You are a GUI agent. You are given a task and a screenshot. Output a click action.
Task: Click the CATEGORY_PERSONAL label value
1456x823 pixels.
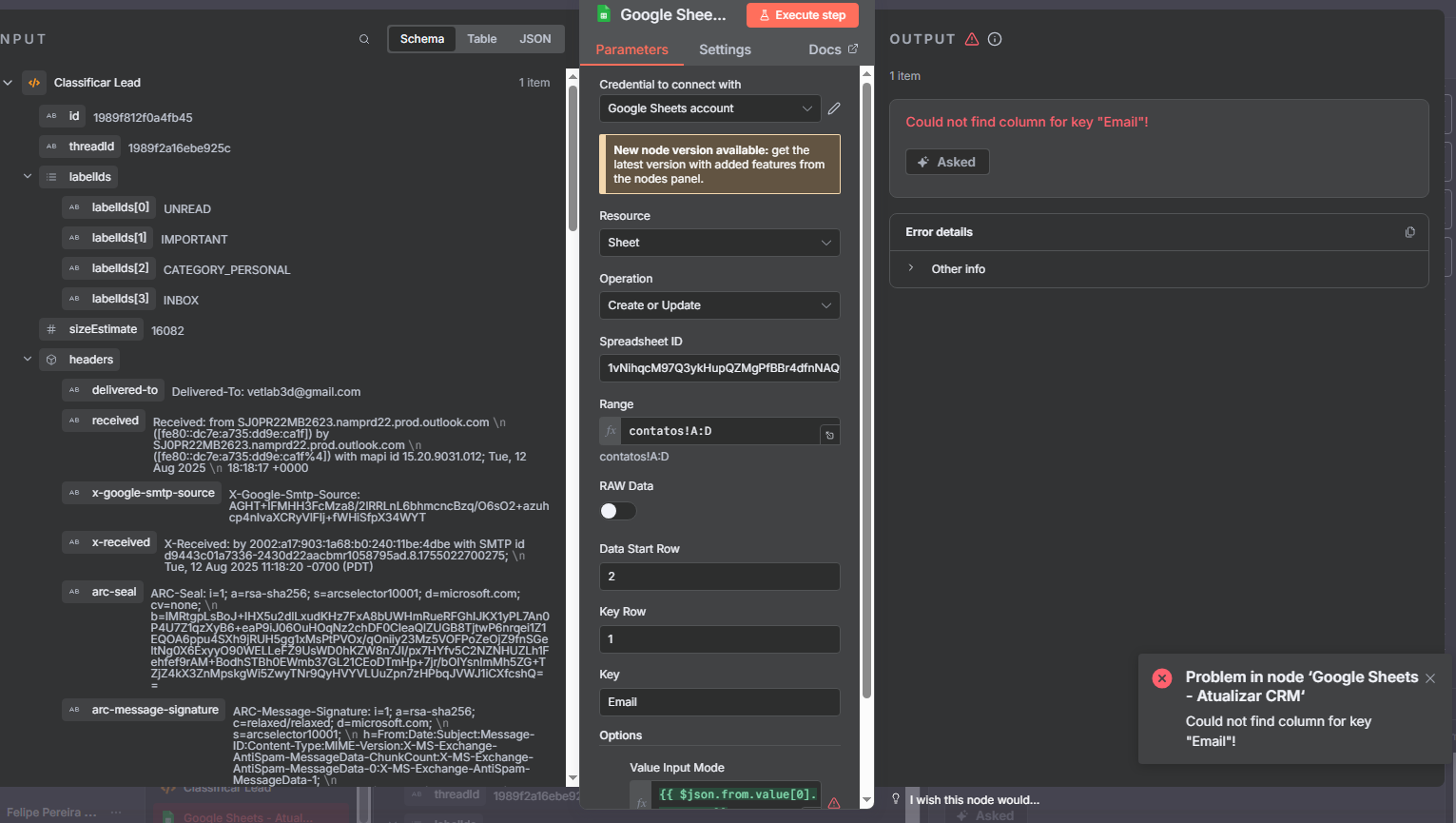tap(226, 269)
